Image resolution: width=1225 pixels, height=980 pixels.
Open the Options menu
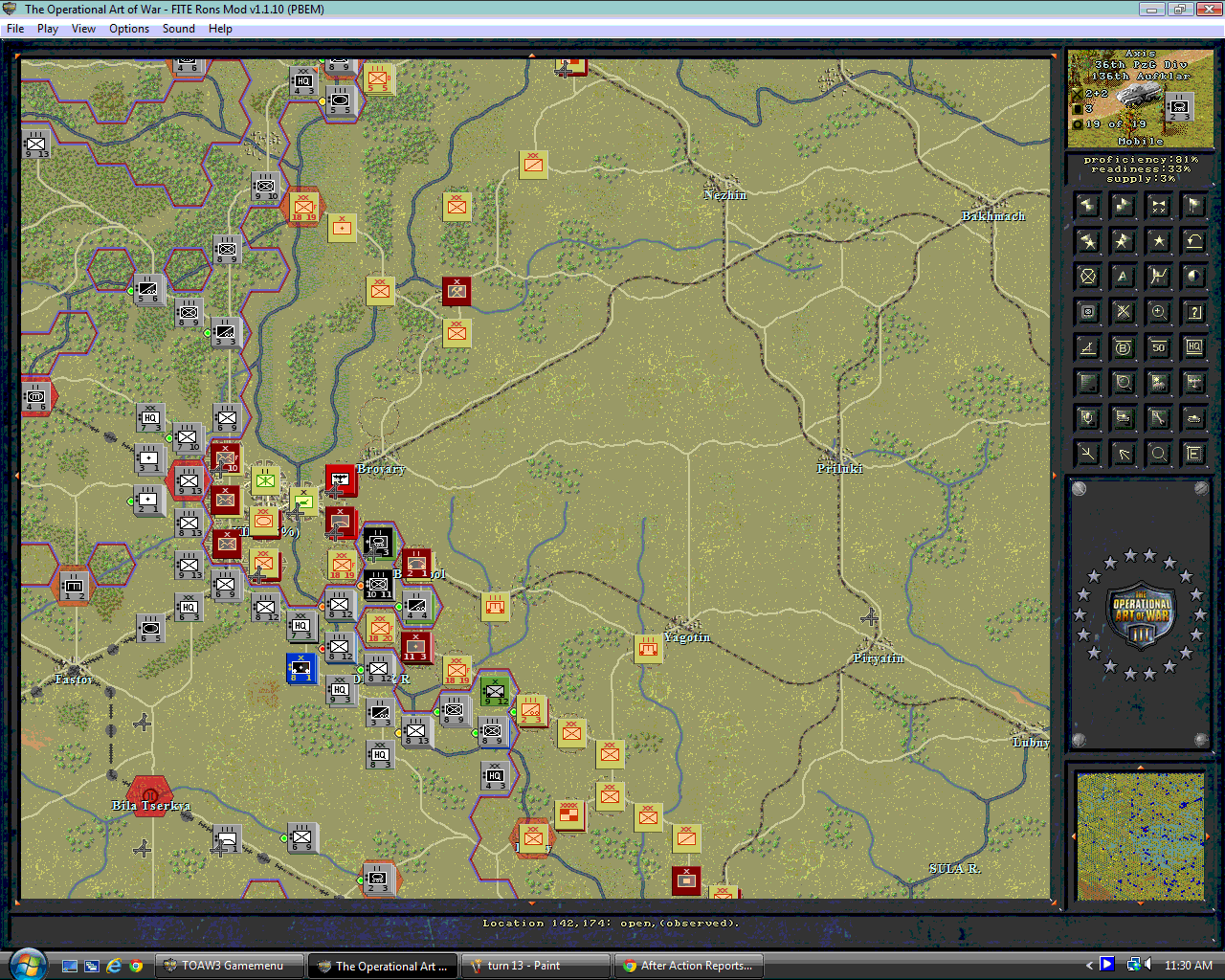point(129,29)
